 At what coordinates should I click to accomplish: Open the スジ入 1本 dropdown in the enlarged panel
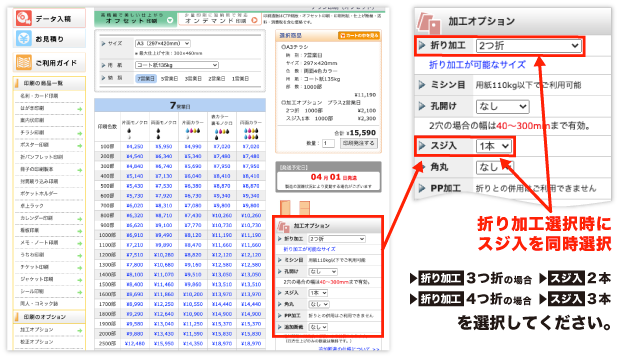point(494,146)
